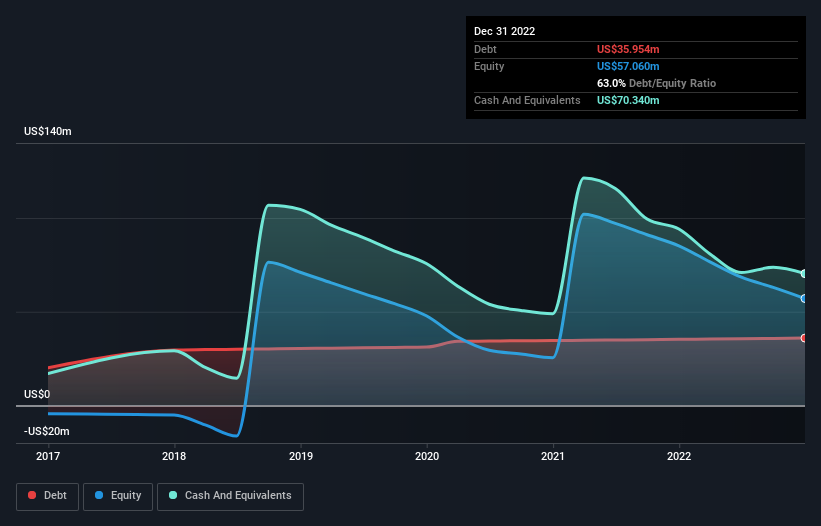Click the -US$20m y-axis label
Viewport: 821px width, 526px height.
click(x=47, y=431)
